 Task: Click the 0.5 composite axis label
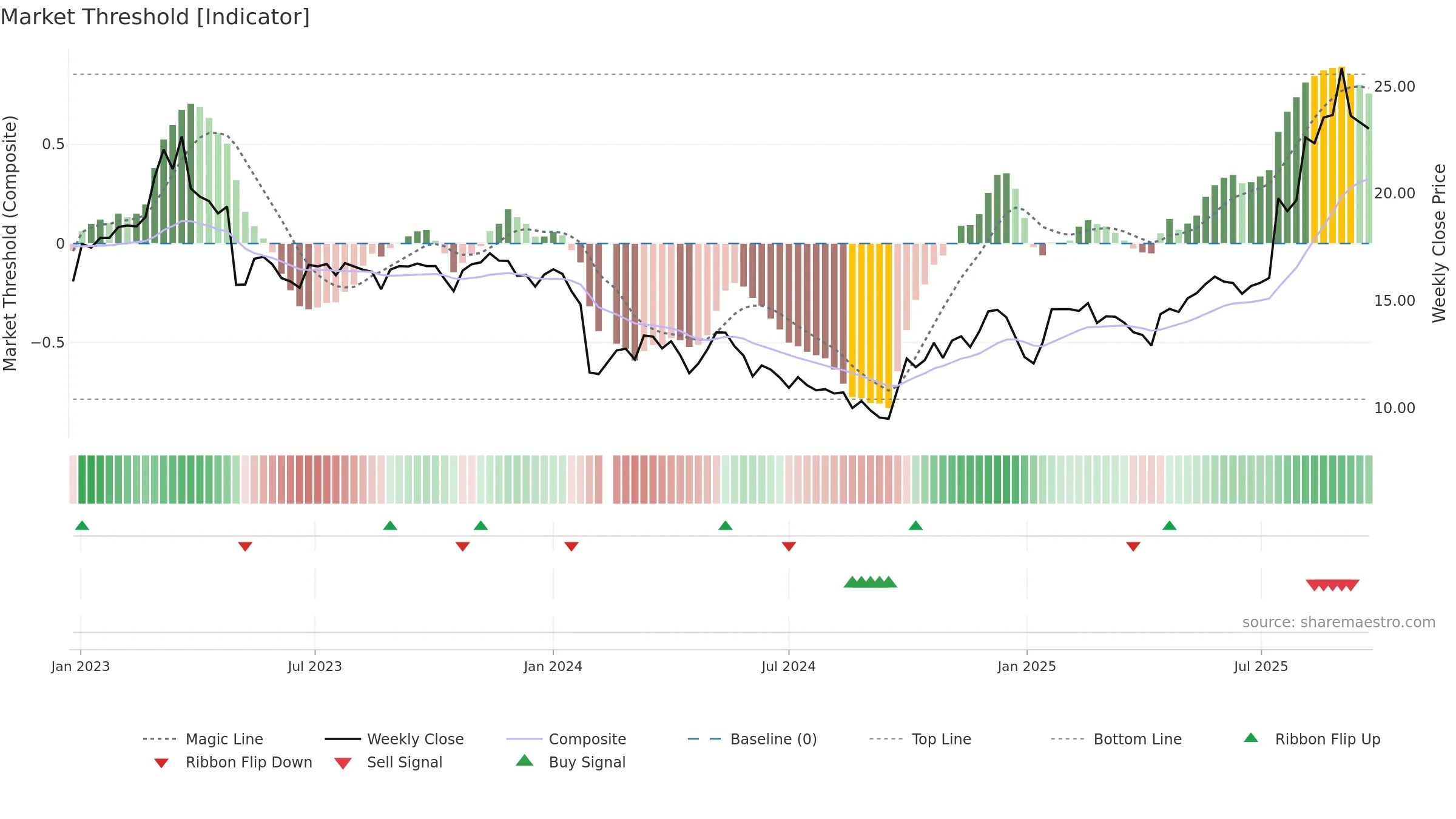53,144
